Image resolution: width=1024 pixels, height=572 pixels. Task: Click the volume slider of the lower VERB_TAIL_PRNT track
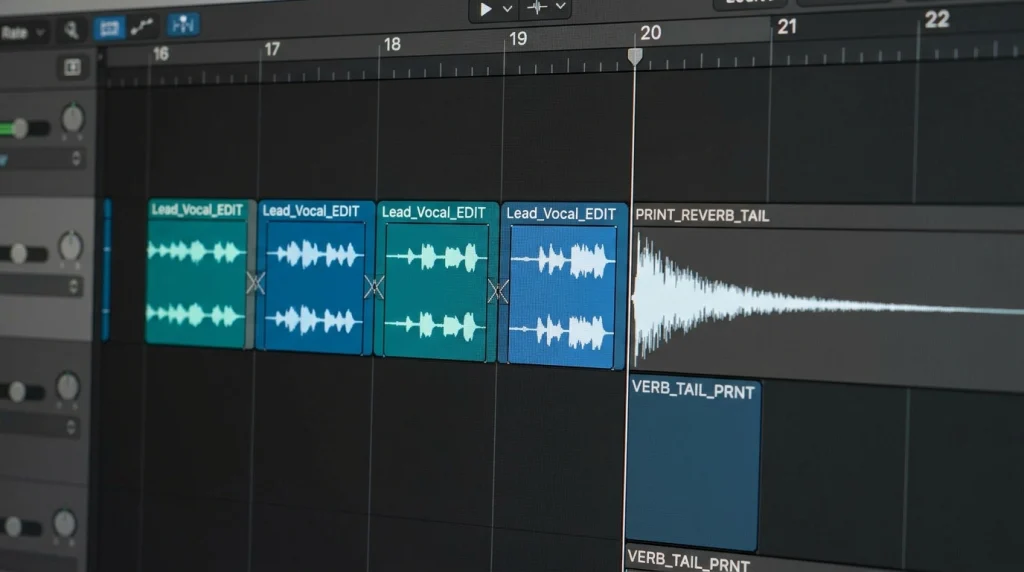coord(20,526)
